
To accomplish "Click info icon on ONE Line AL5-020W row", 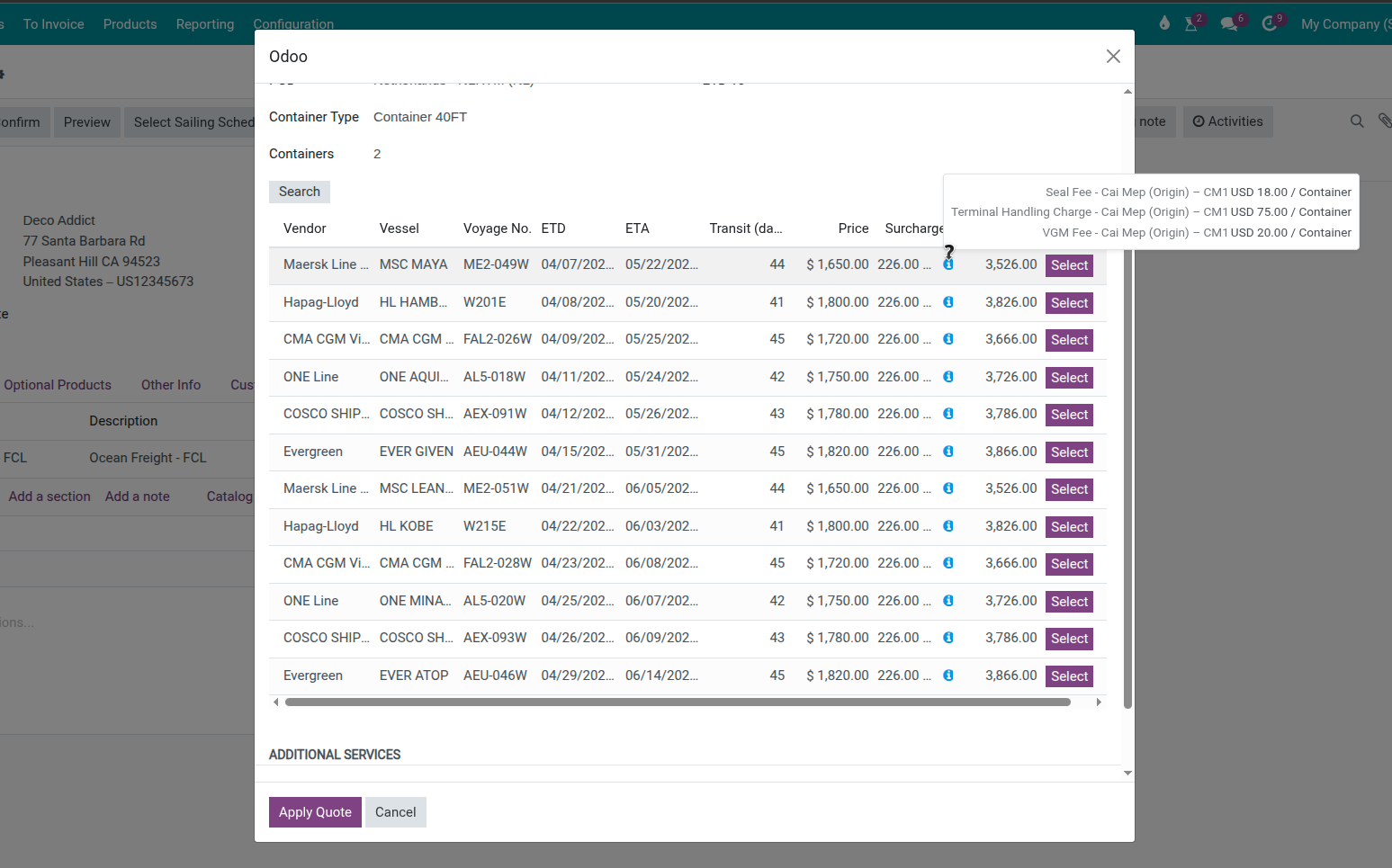I will 948,601.
